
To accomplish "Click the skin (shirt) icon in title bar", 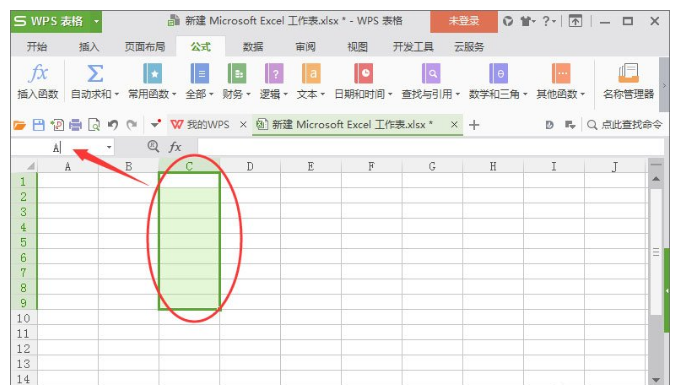I will tap(525, 21).
